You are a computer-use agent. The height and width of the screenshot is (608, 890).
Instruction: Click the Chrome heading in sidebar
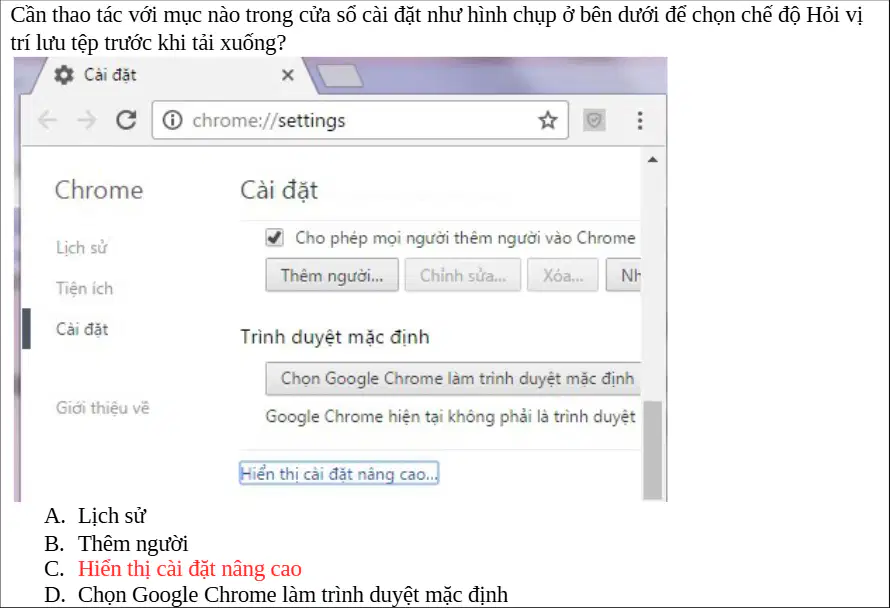[x=99, y=190]
